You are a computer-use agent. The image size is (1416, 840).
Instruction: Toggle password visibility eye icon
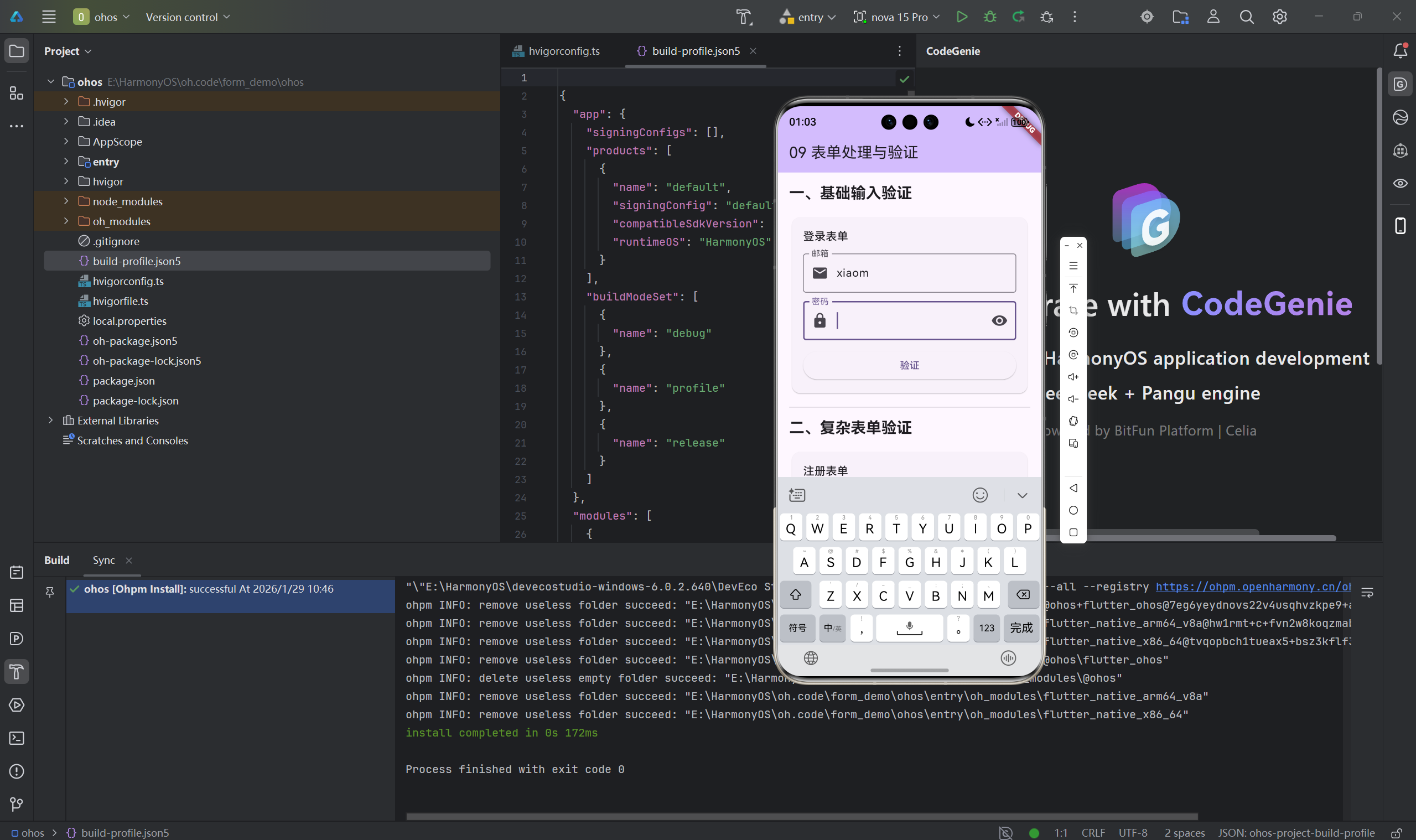point(999,321)
